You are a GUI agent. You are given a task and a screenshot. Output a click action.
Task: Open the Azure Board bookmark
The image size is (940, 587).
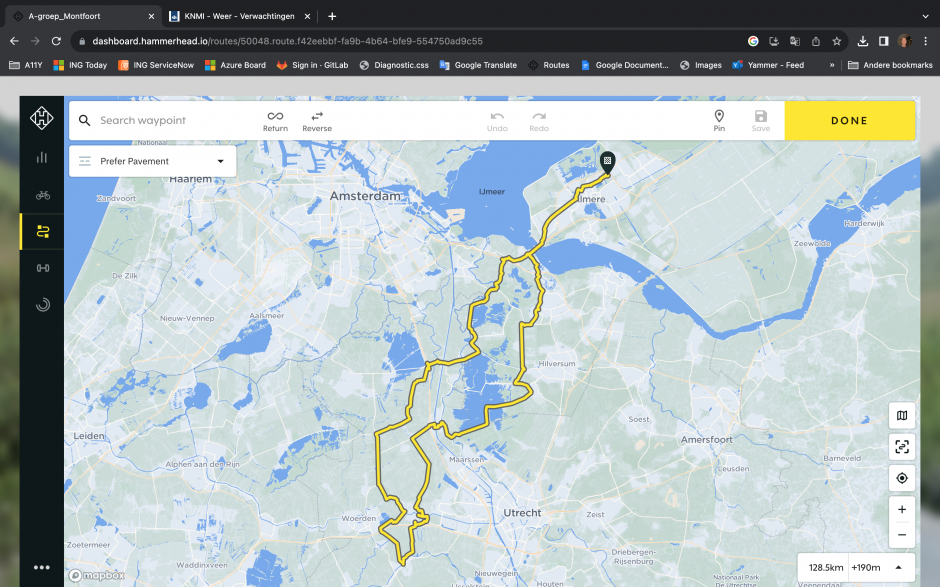236,65
